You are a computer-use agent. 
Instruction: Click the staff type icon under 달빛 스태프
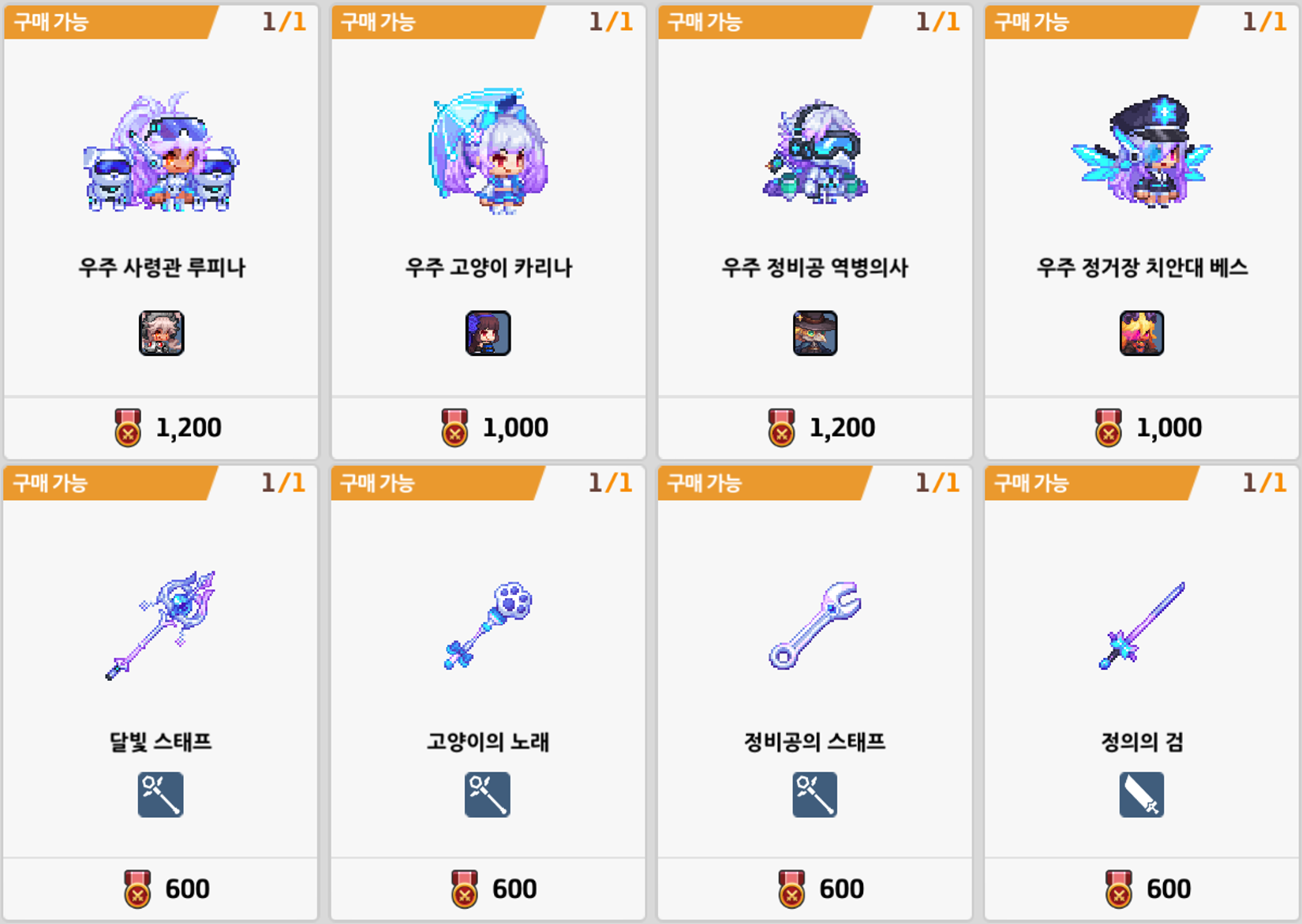[161, 795]
